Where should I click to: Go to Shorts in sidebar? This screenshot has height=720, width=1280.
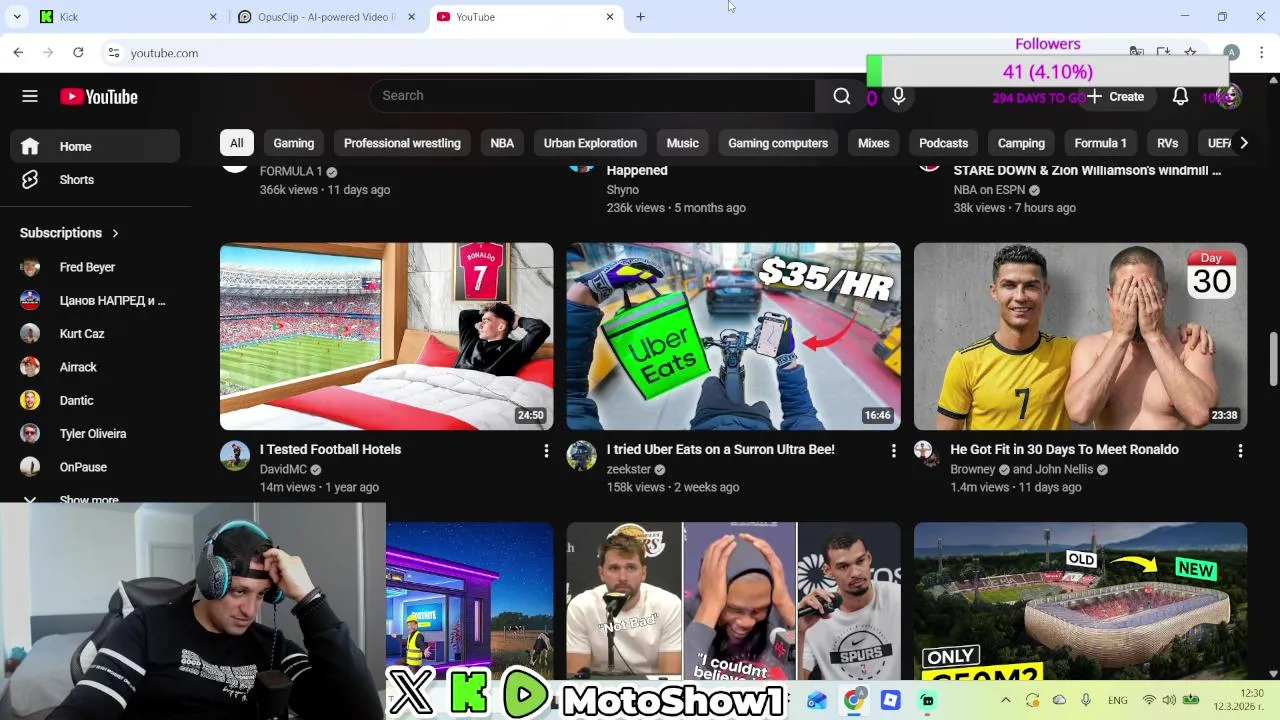point(95,180)
